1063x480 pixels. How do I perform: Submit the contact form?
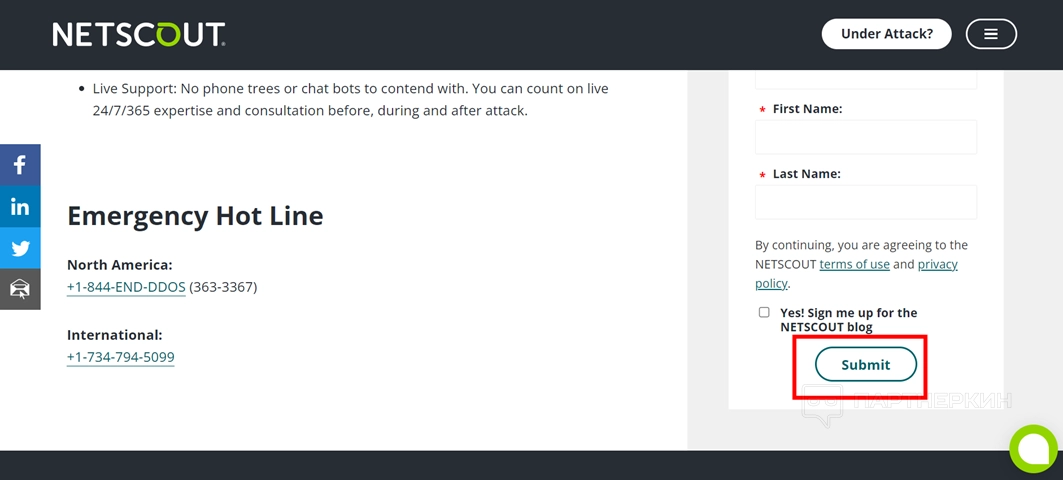tap(865, 365)
